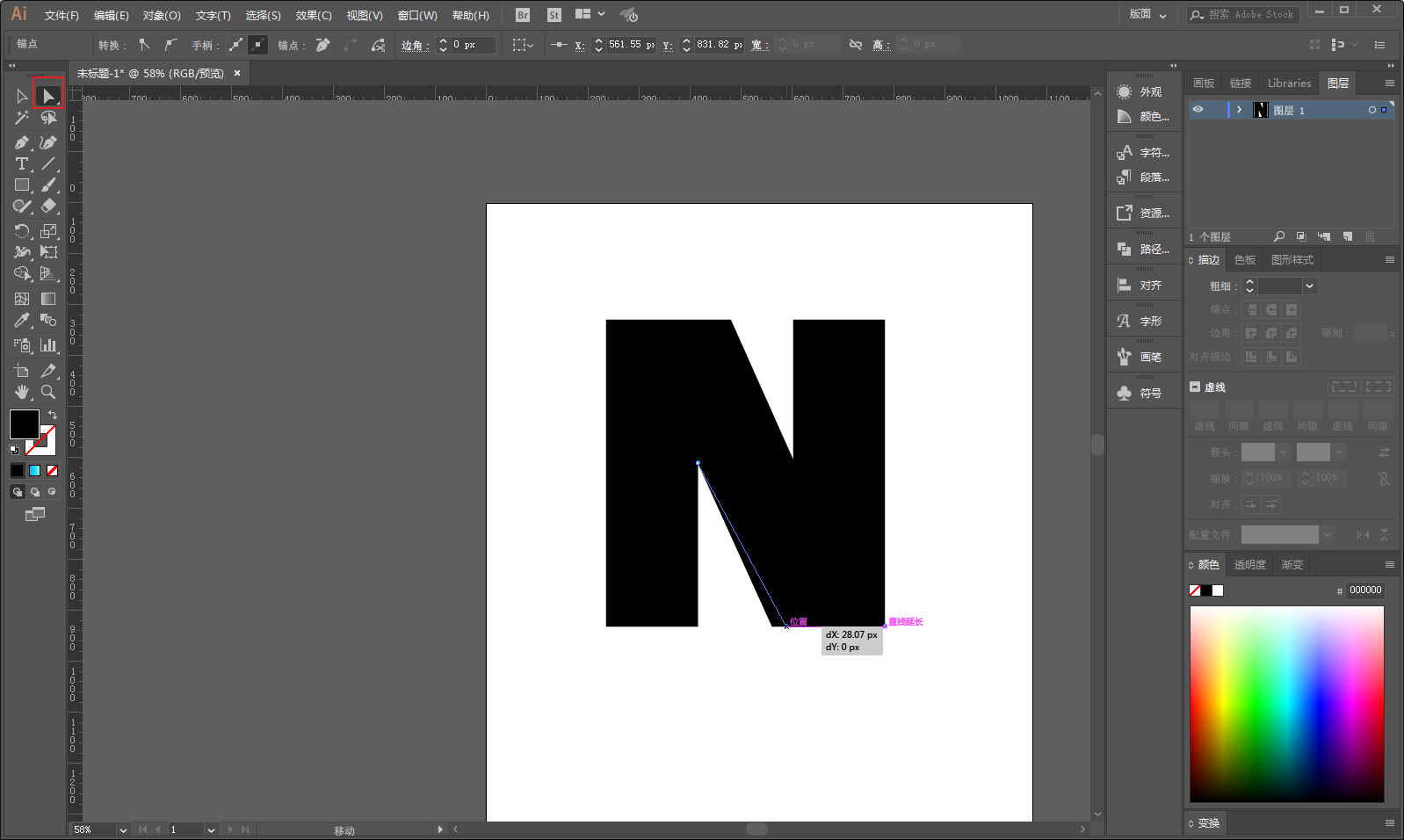Click target circle of 图层 1
This screenshot has width=1404, height=840.
tap(1372, 110)
